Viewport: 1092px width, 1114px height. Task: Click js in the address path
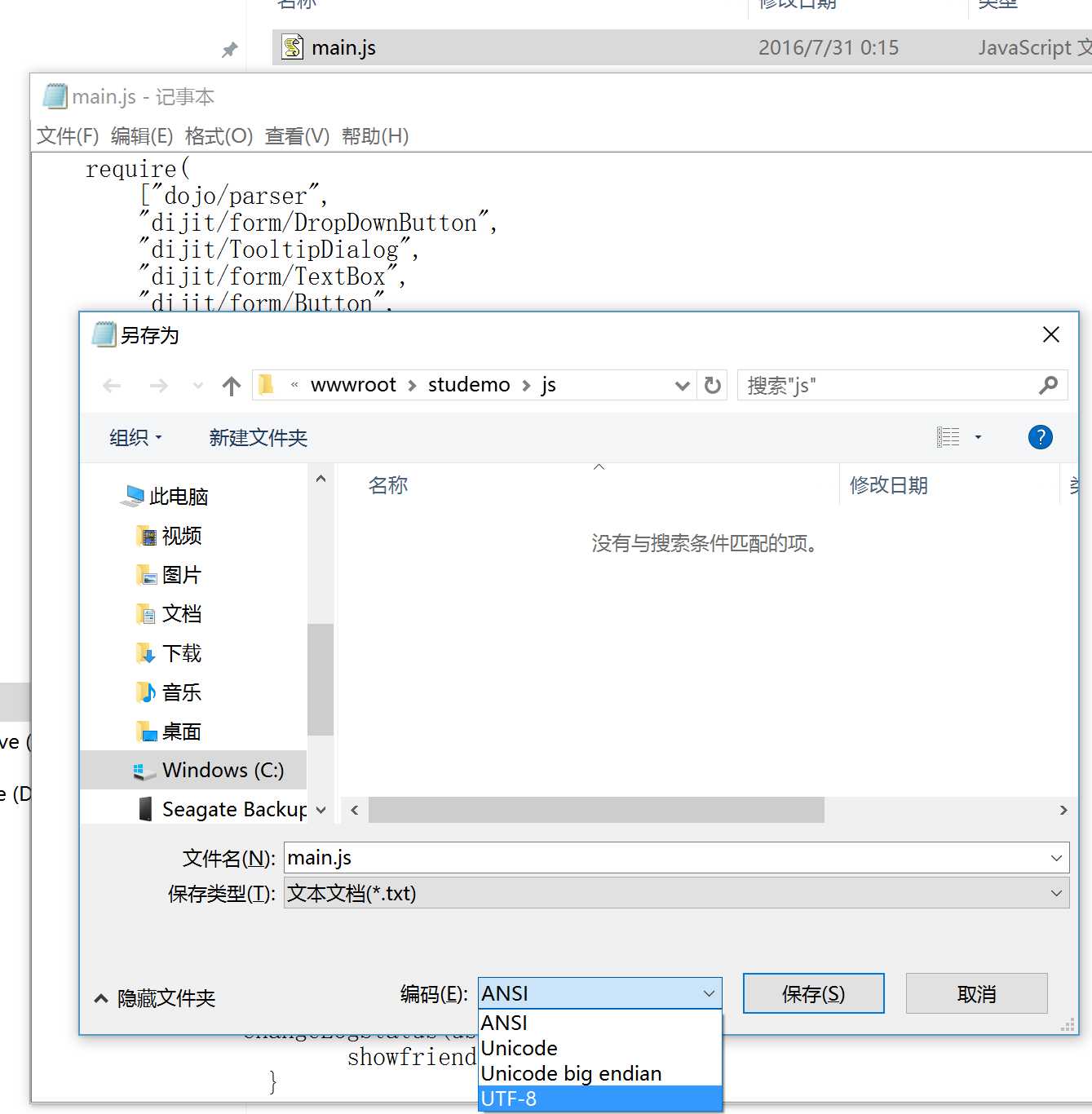tap(549, 385)
